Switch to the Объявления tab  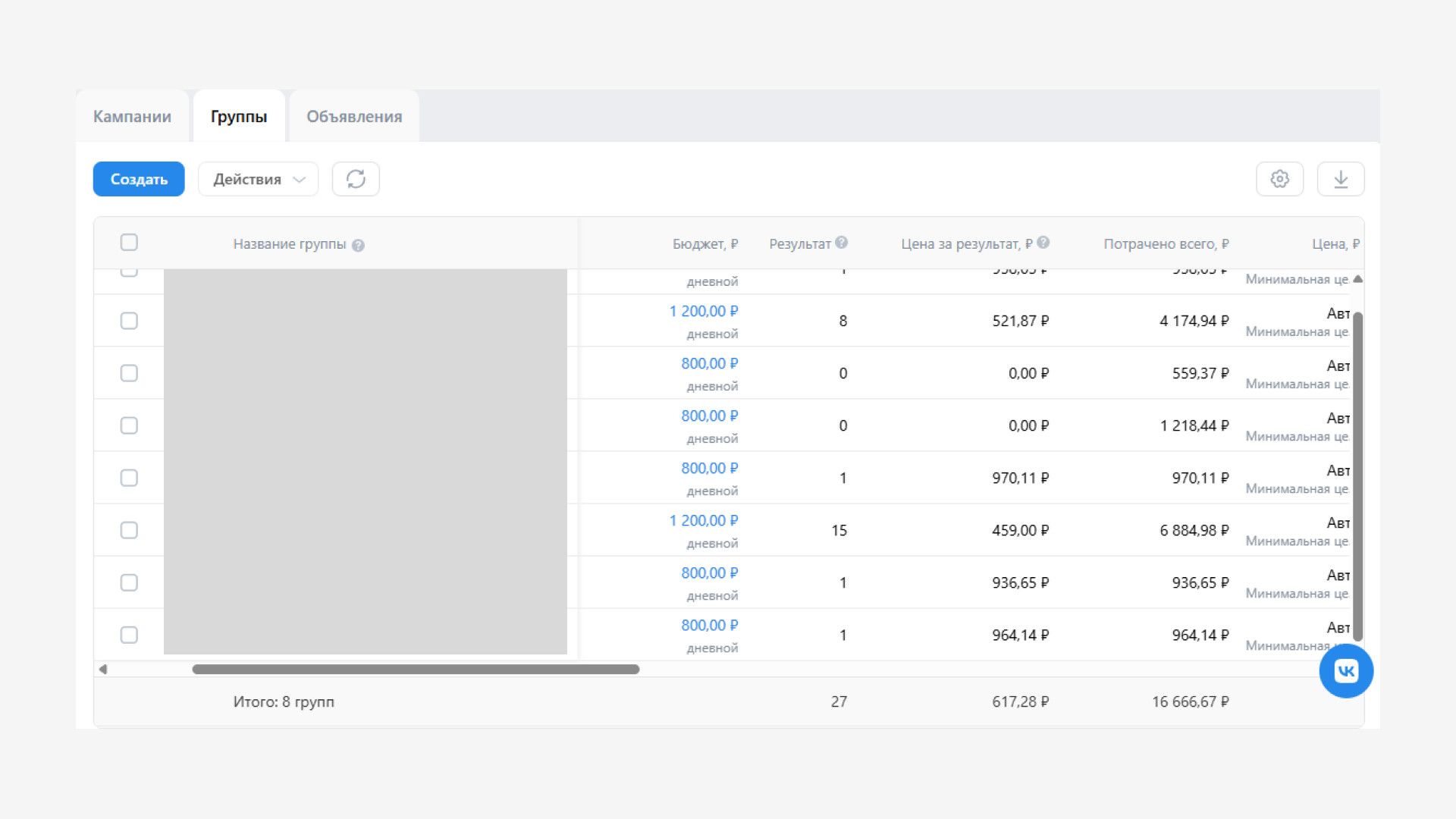pyautogui.click(x=354, y=117)
